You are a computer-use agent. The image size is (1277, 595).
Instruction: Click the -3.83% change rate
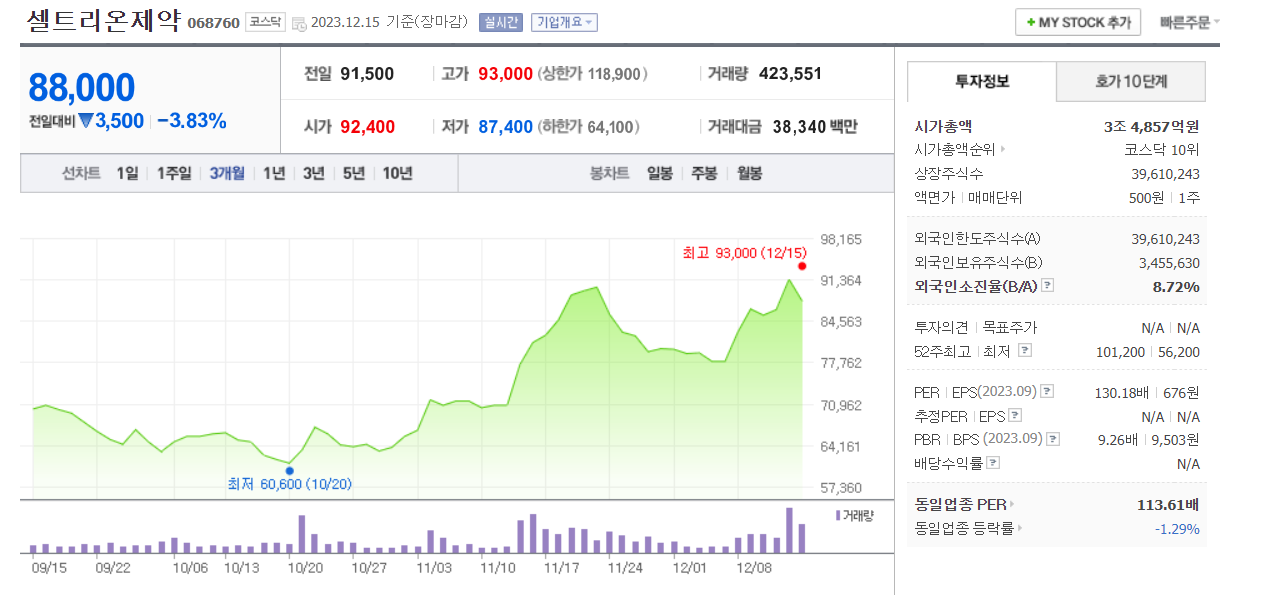192,121
